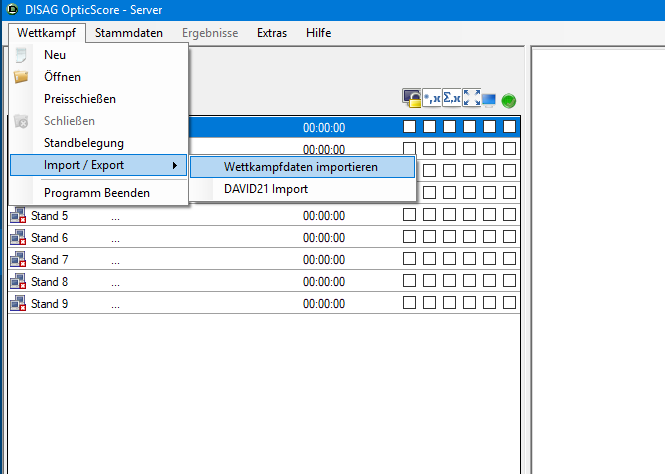Click Programm Beenden to exit
This screenshot has width=665, height=474.
(96, 193)
